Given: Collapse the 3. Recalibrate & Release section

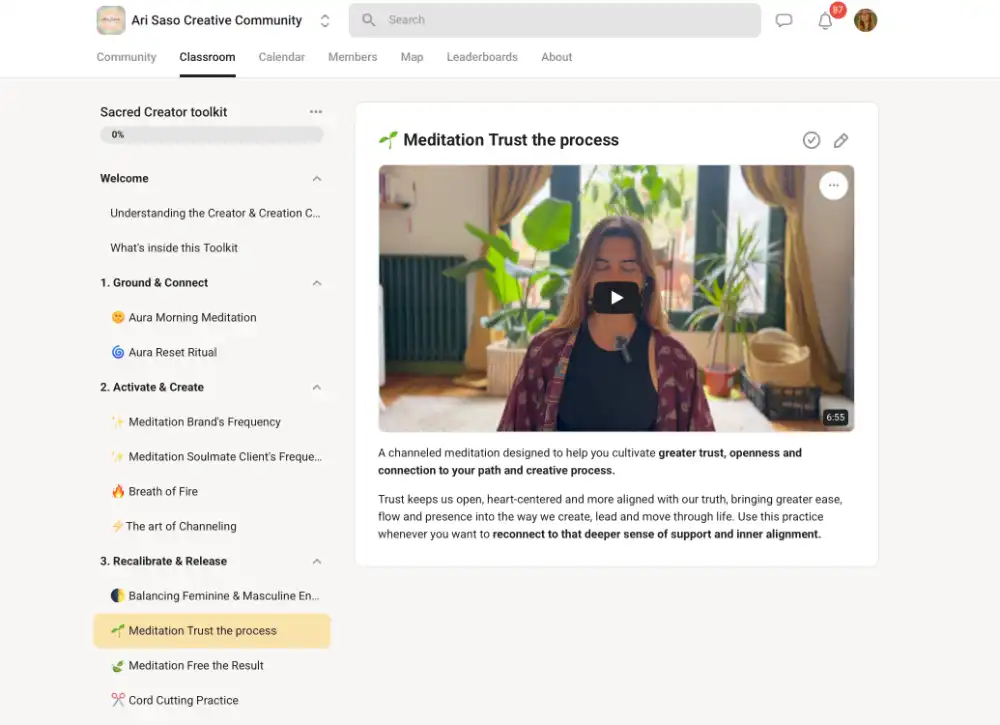Looking at the screenshot, I should coord(317,562).
